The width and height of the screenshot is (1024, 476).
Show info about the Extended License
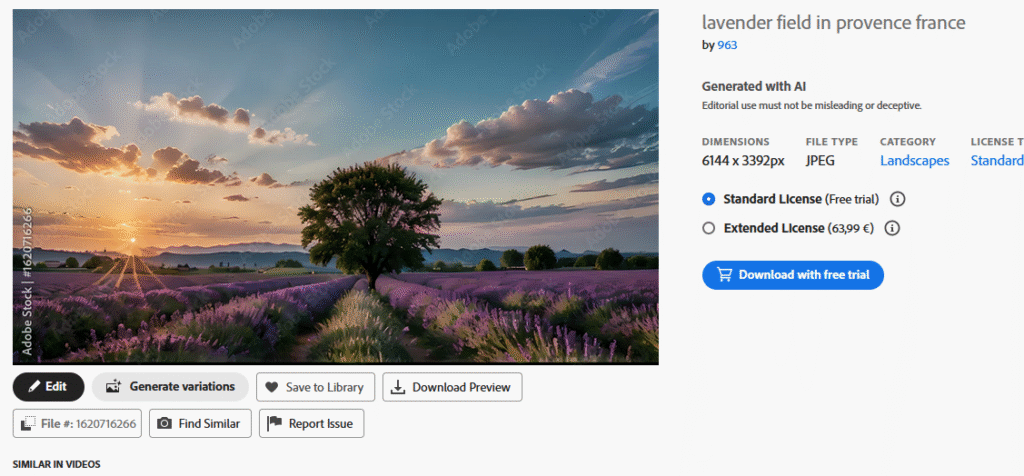click(892, 228)
